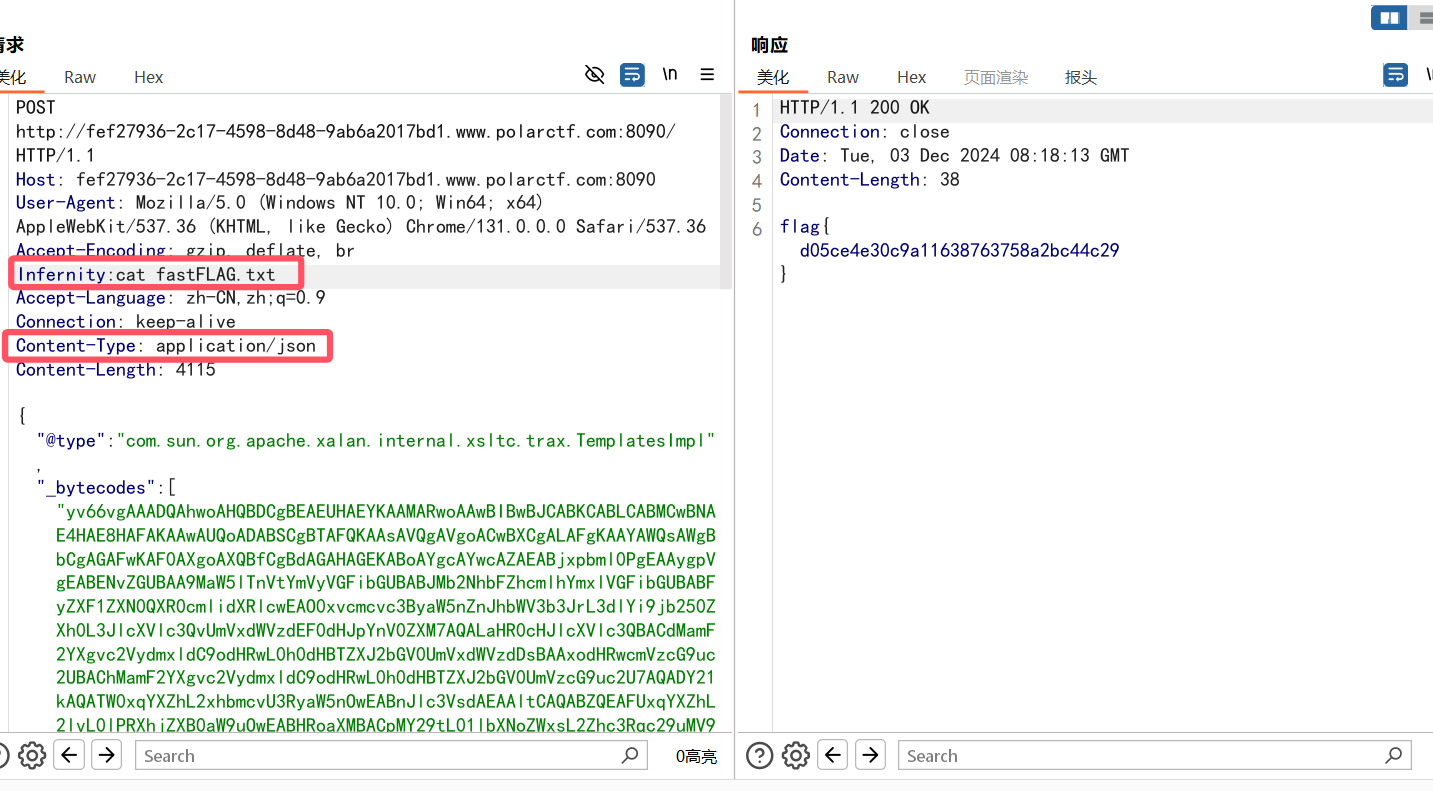Click the Infernity:cat fastFLAG.txt header line
Viewport: 1433px width, 791px height.
(146, 274)
